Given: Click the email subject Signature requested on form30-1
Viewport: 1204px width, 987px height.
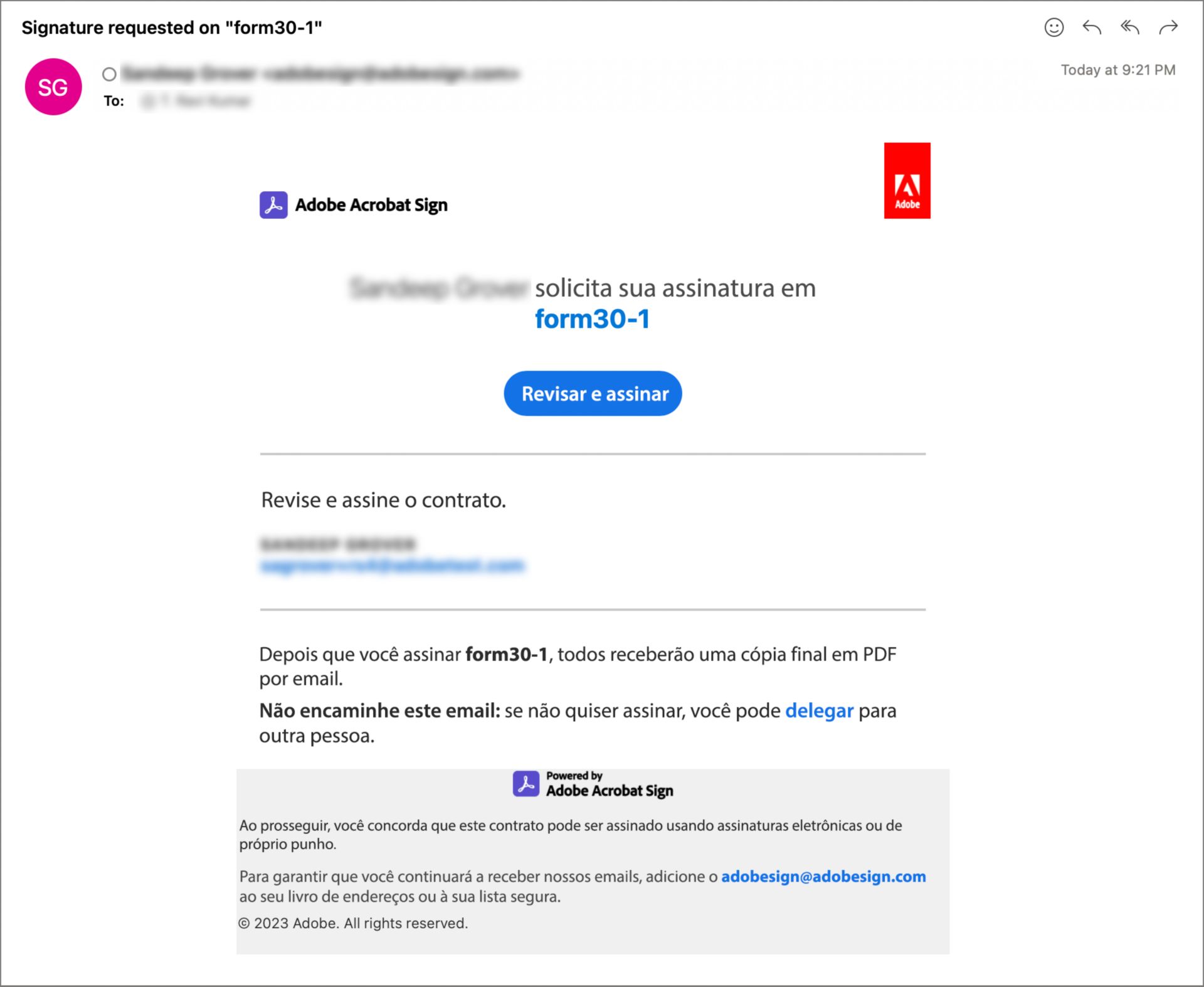Looking at the screenshot, I should point(172,28).
